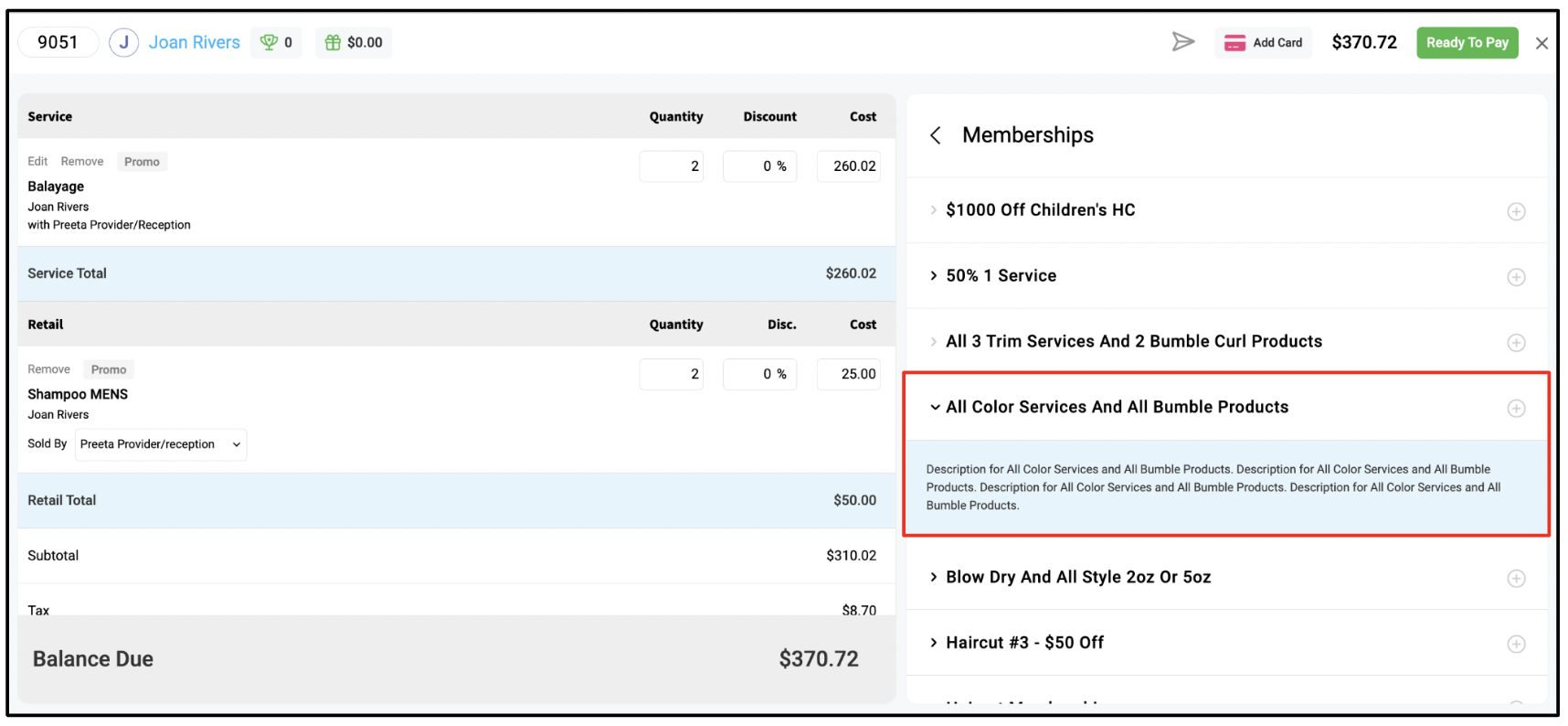The image size is (1568, 726).
Task: Click the All Color Services description text
Action: click(x=1213, y=487)
